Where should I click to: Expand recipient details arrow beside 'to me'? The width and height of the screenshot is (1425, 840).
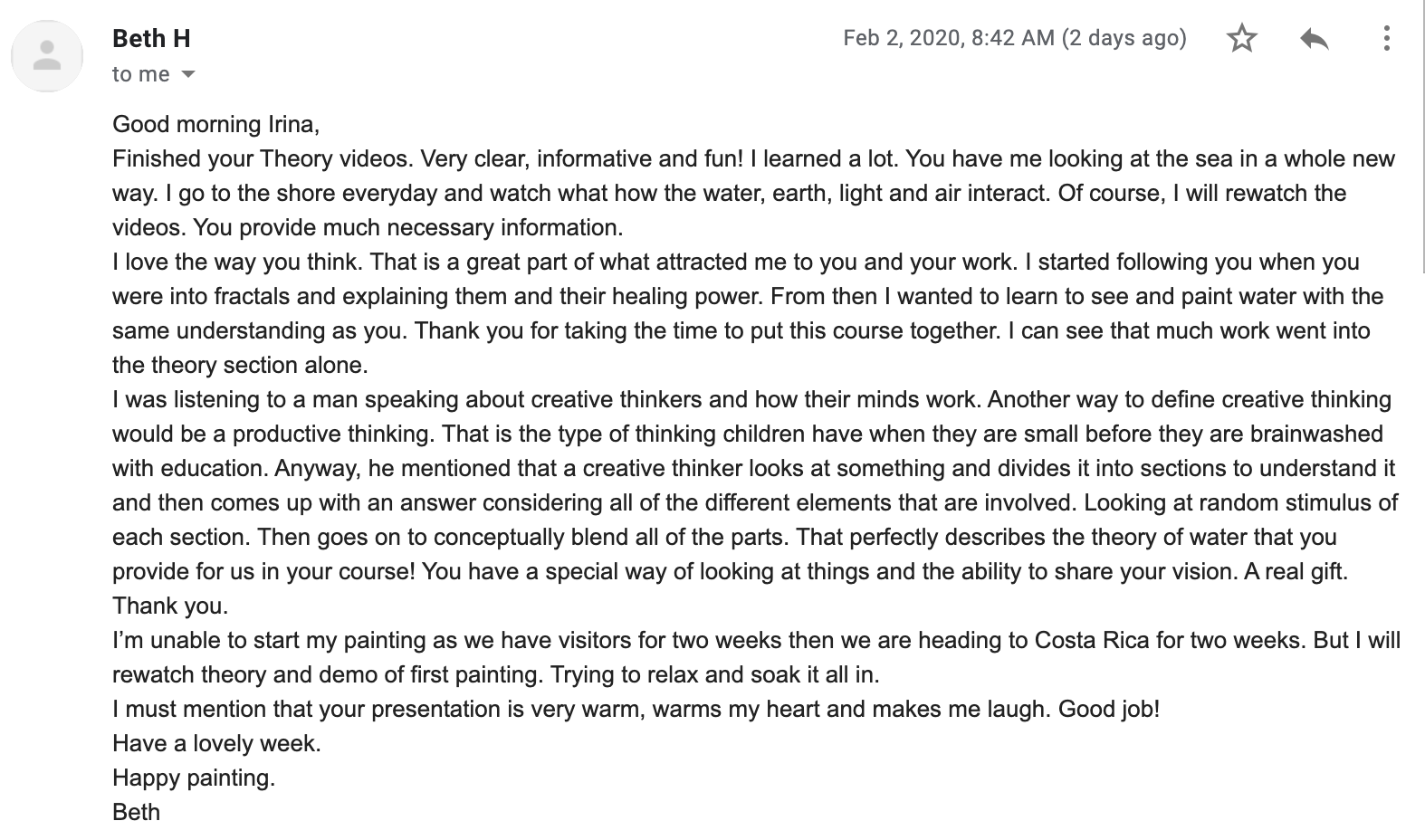[188, 74]
